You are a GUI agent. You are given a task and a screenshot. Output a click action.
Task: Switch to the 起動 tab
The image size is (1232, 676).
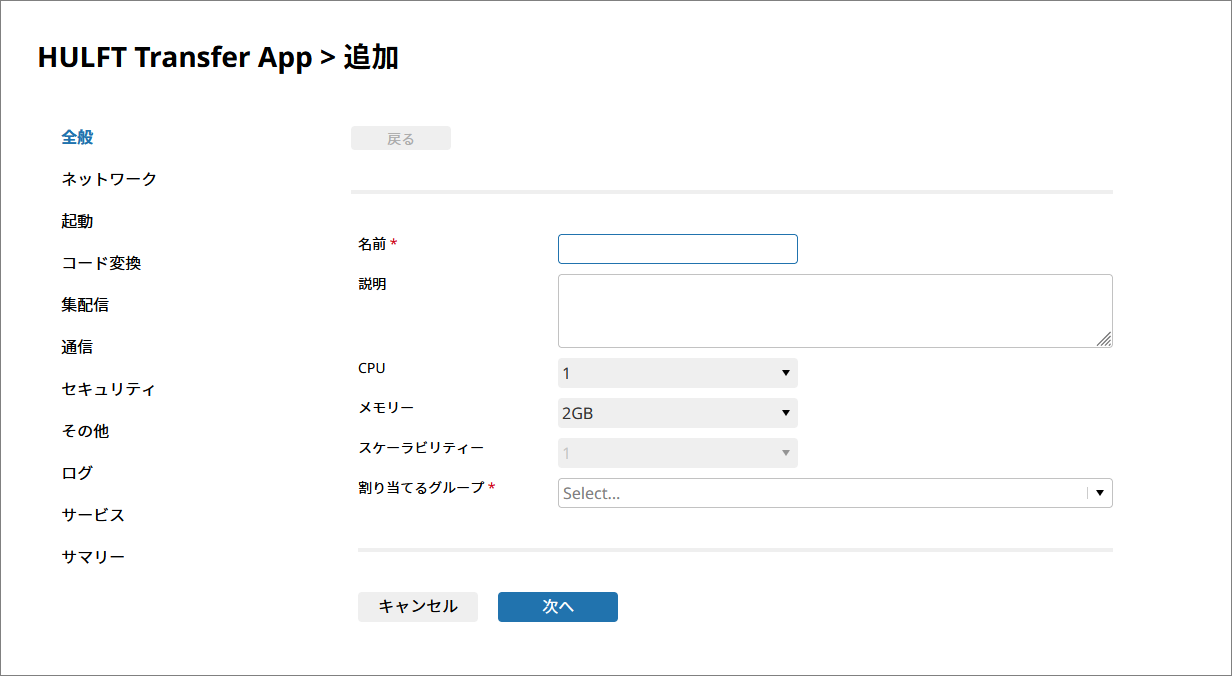77,221
